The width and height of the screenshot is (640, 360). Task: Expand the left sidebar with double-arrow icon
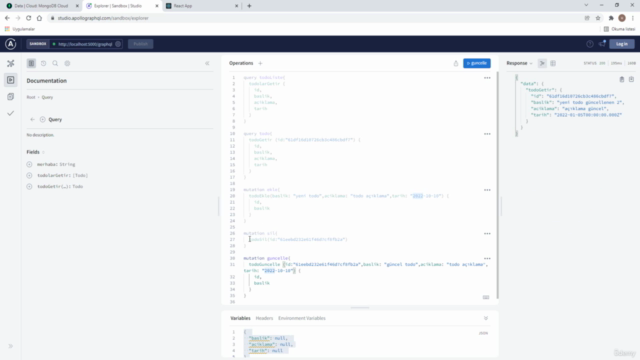[11, 346]
